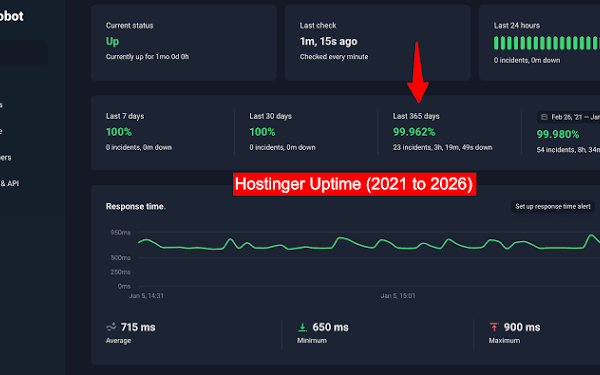
Task: Click 'Checked every minute' text
Action: [x=334, y=57]
